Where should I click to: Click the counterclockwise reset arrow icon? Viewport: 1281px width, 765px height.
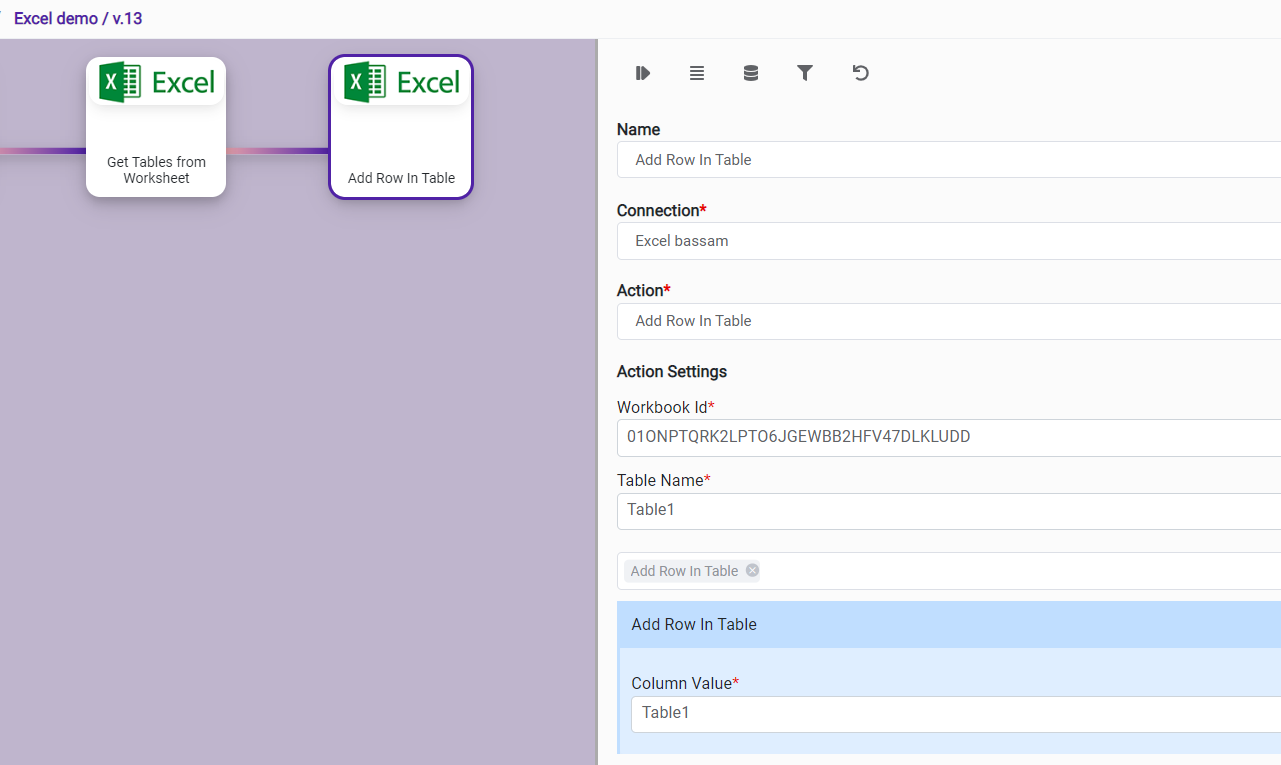pyautogui.click(x=860, y=73)
